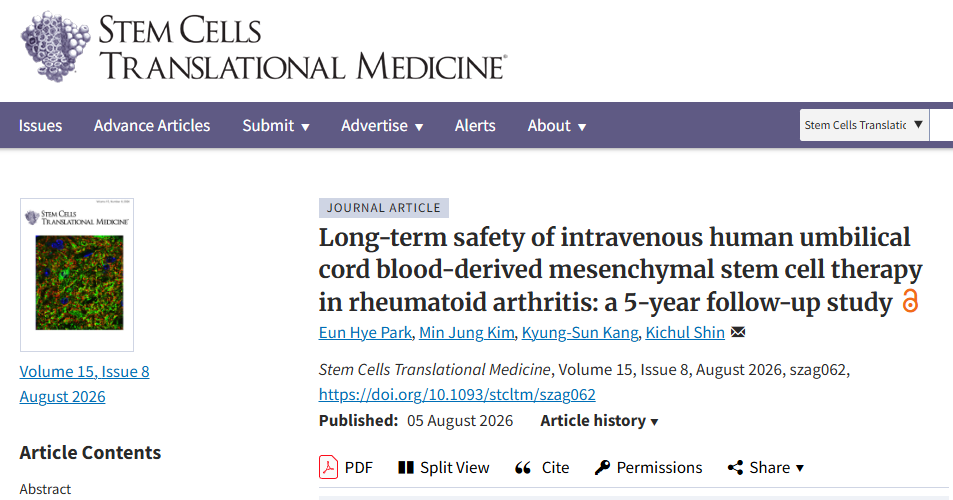Follow the article DOI link
The height and width of the screenshot is (500, 953).
[x=457, y=394]
